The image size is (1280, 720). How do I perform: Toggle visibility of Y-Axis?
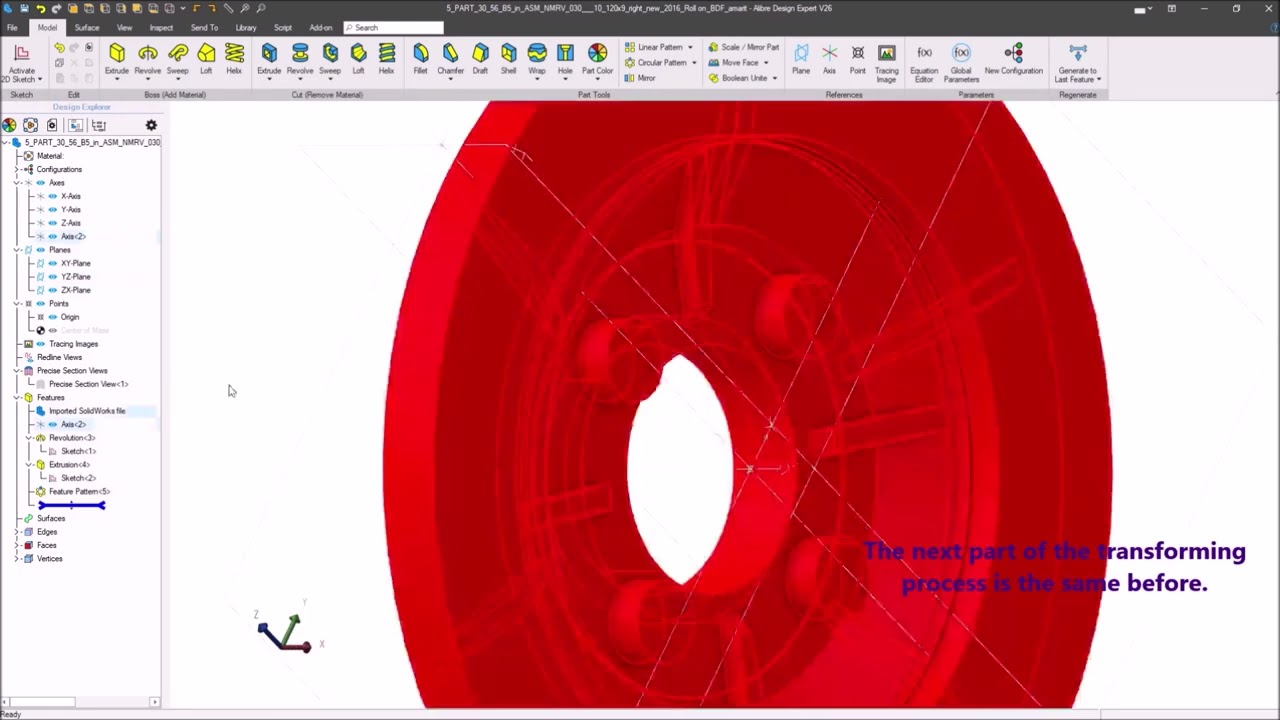pos(53,210)
